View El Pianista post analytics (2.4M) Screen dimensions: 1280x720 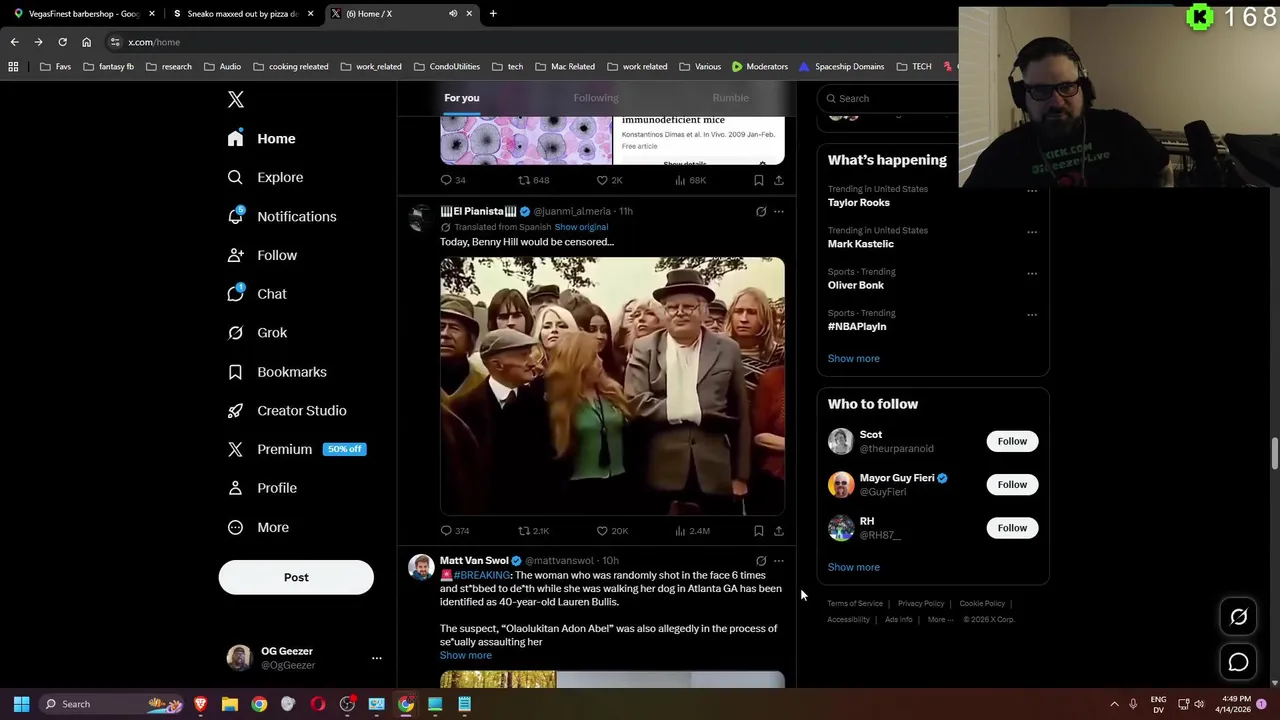[x=692, y=531]
